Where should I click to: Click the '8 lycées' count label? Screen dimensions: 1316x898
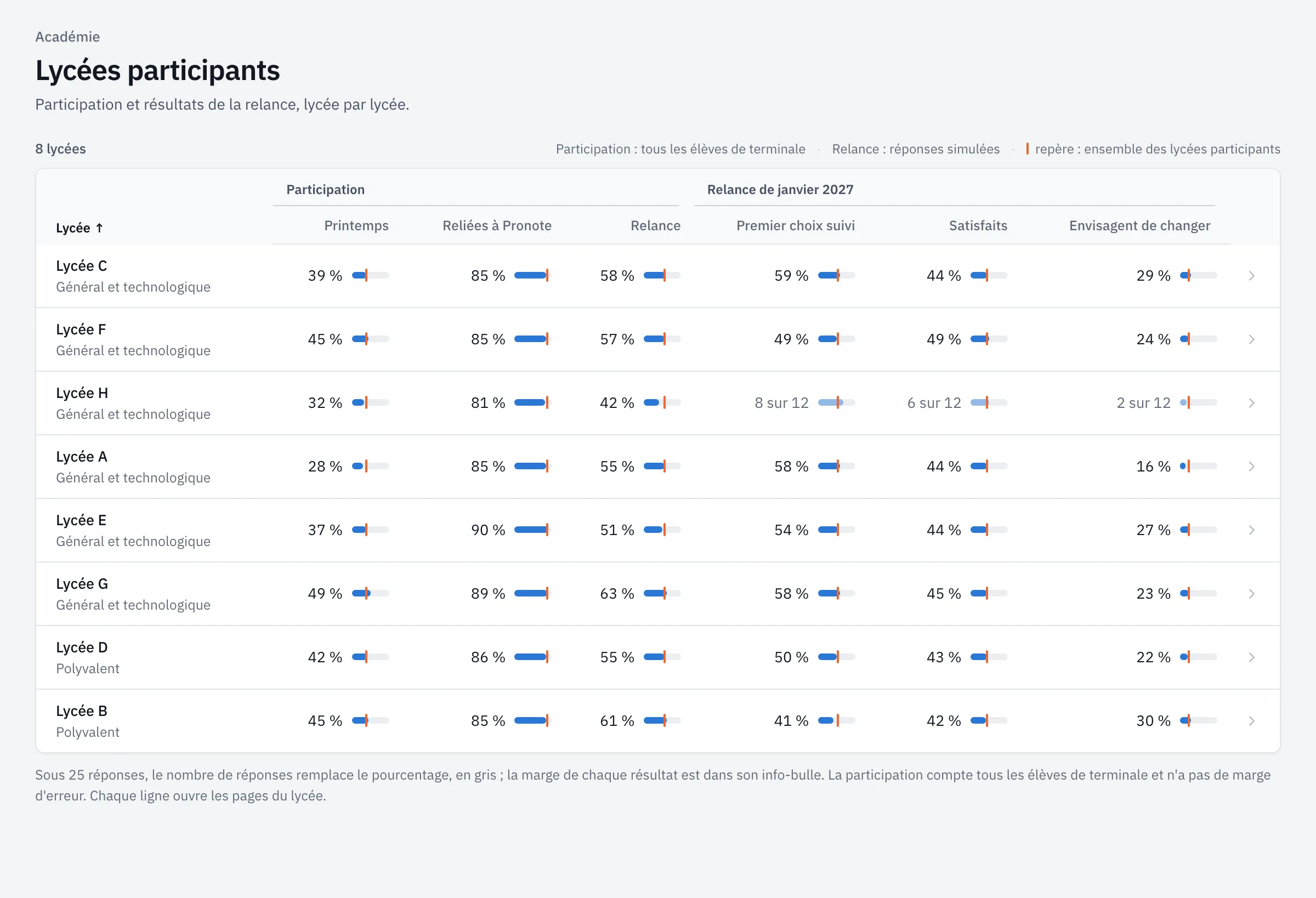[60, 149]
